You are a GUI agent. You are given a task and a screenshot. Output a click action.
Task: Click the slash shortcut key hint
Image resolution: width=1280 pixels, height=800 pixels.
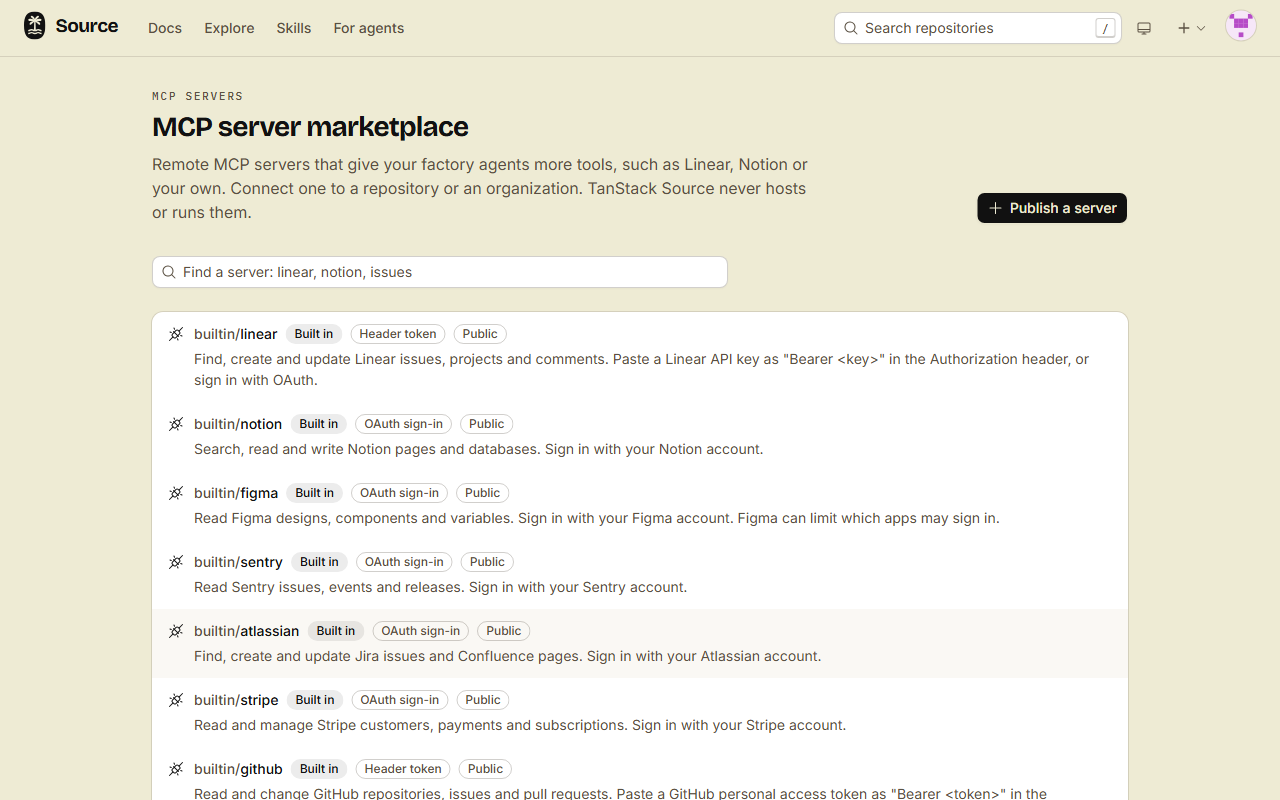pos(1105,28)
